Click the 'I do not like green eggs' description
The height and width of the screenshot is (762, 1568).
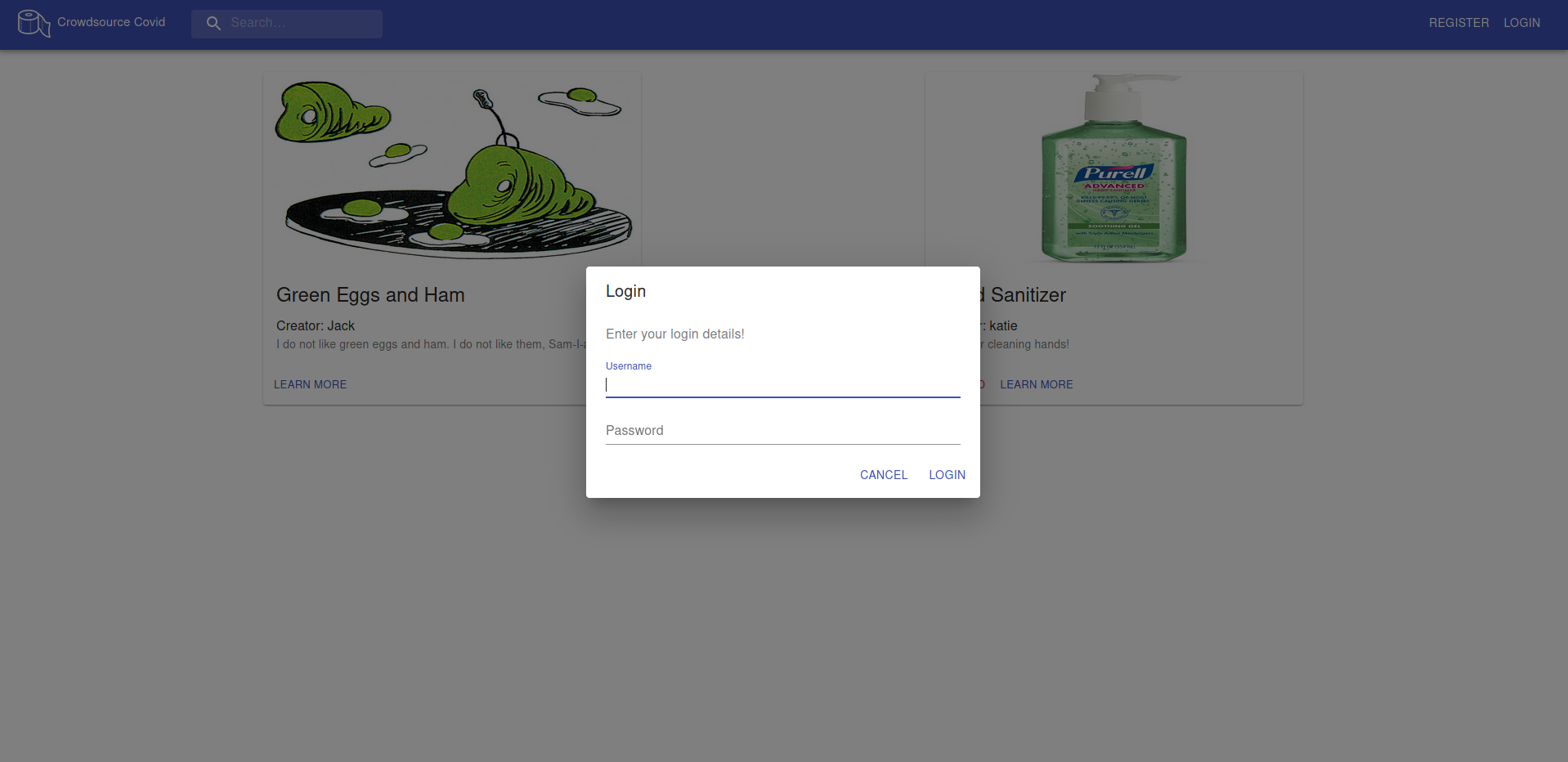point(432,344)
